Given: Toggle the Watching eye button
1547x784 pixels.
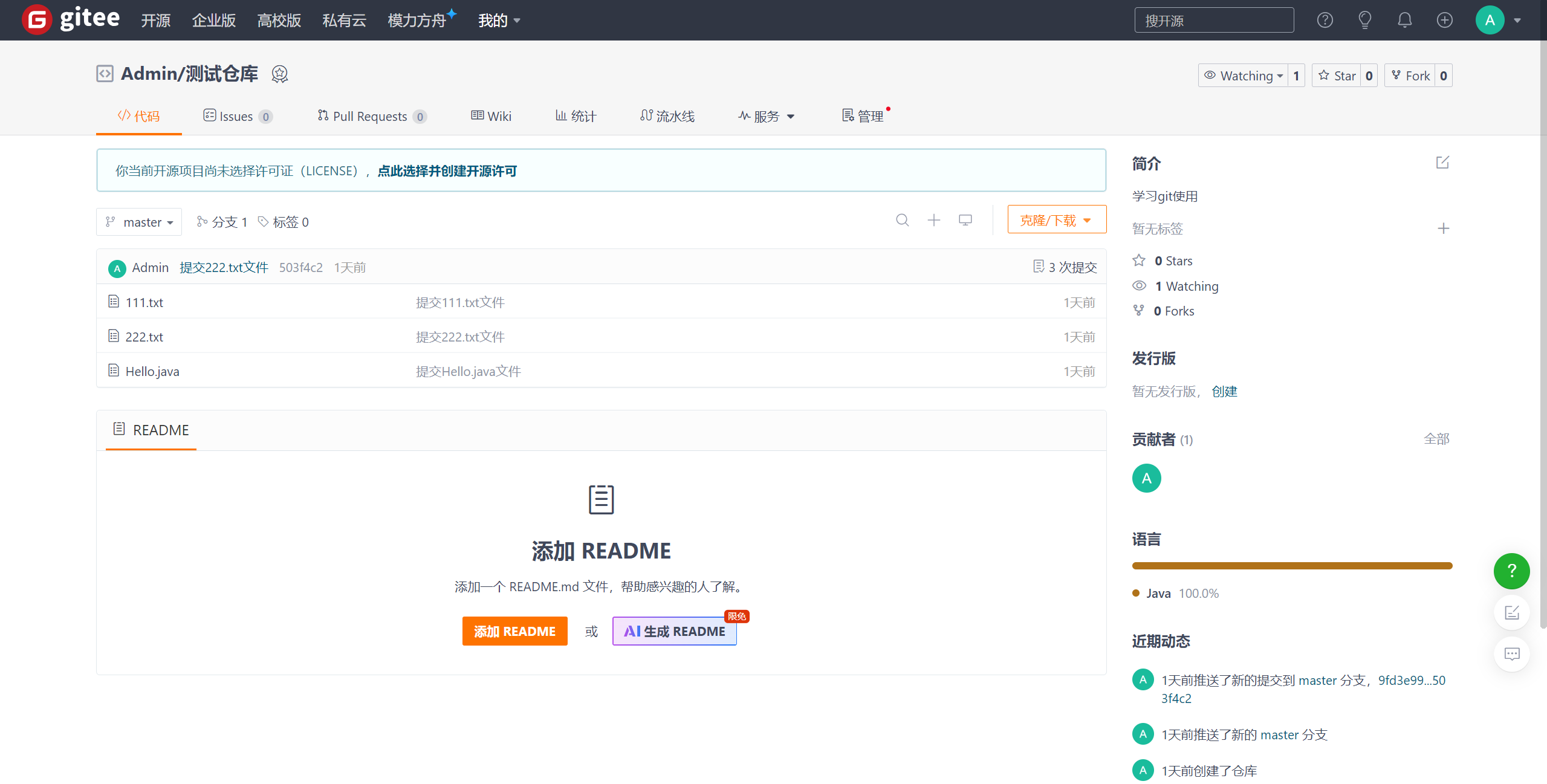Looking at the screenshot, I should click(x=1244, y=76).
